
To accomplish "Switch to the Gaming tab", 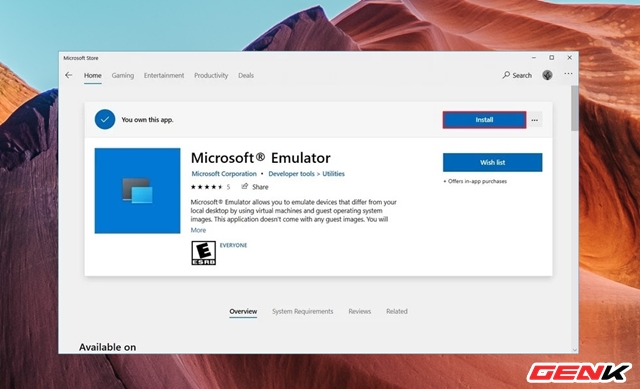I will pyautogui.click(x=123, y=76).
